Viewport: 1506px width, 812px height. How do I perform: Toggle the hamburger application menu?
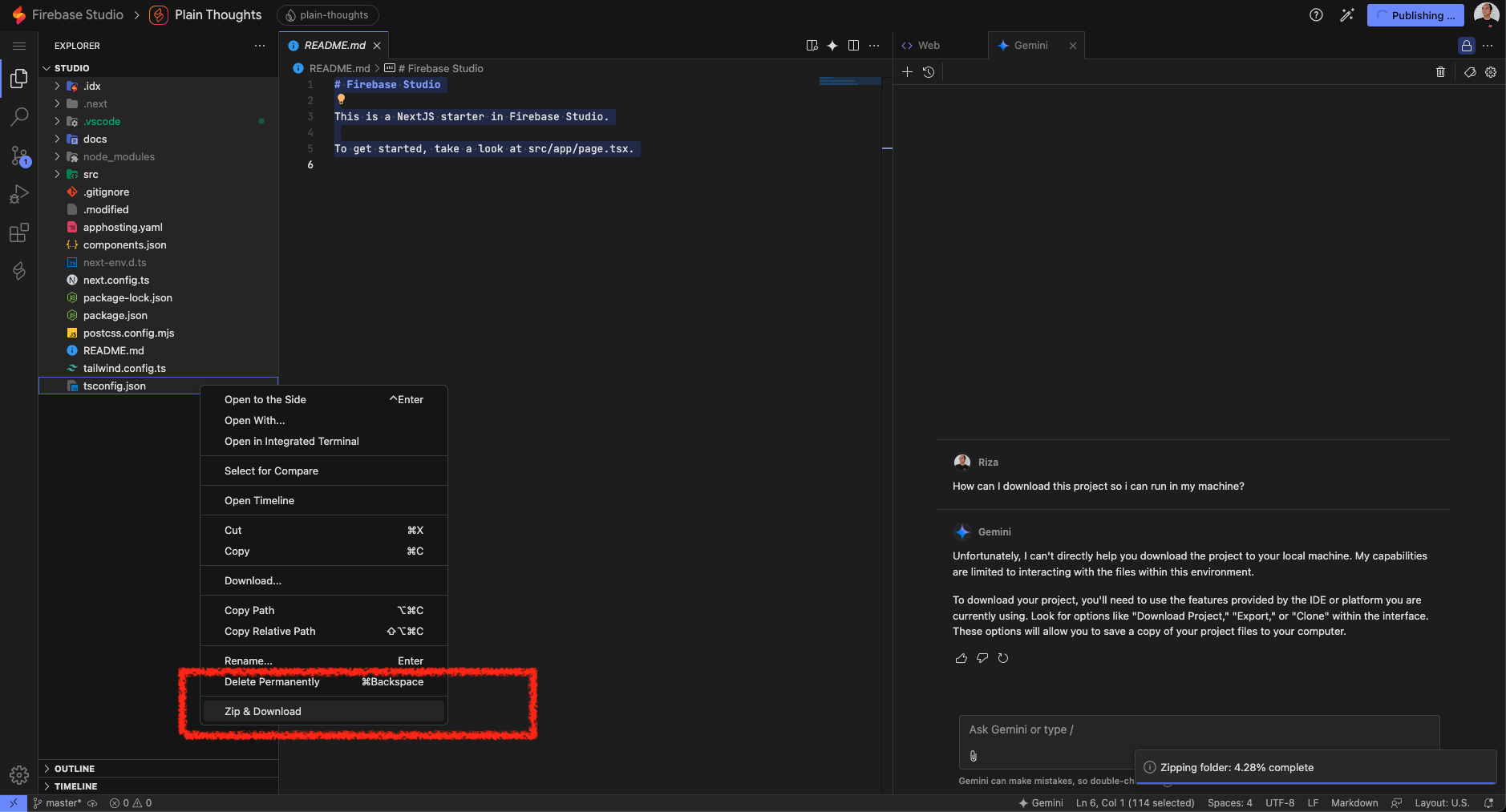(19, 46)
